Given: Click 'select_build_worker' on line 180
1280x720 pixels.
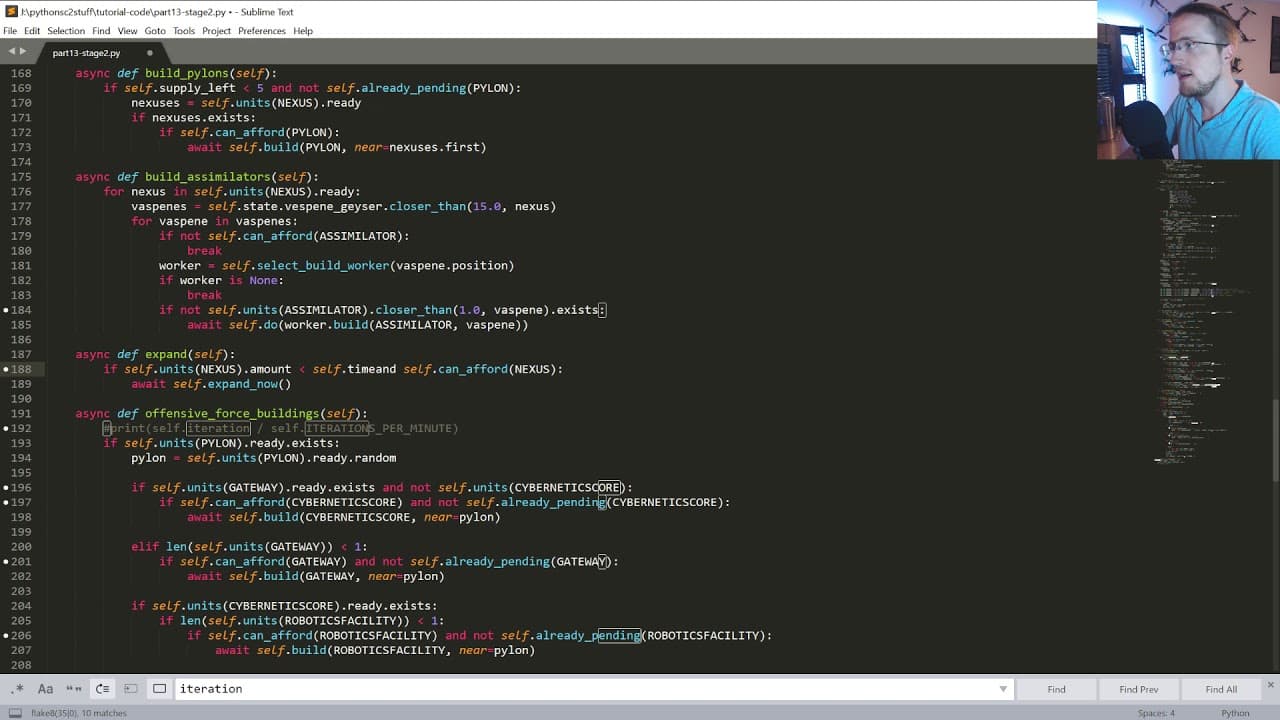Looking at the screenshot, I should click(322, 266).
